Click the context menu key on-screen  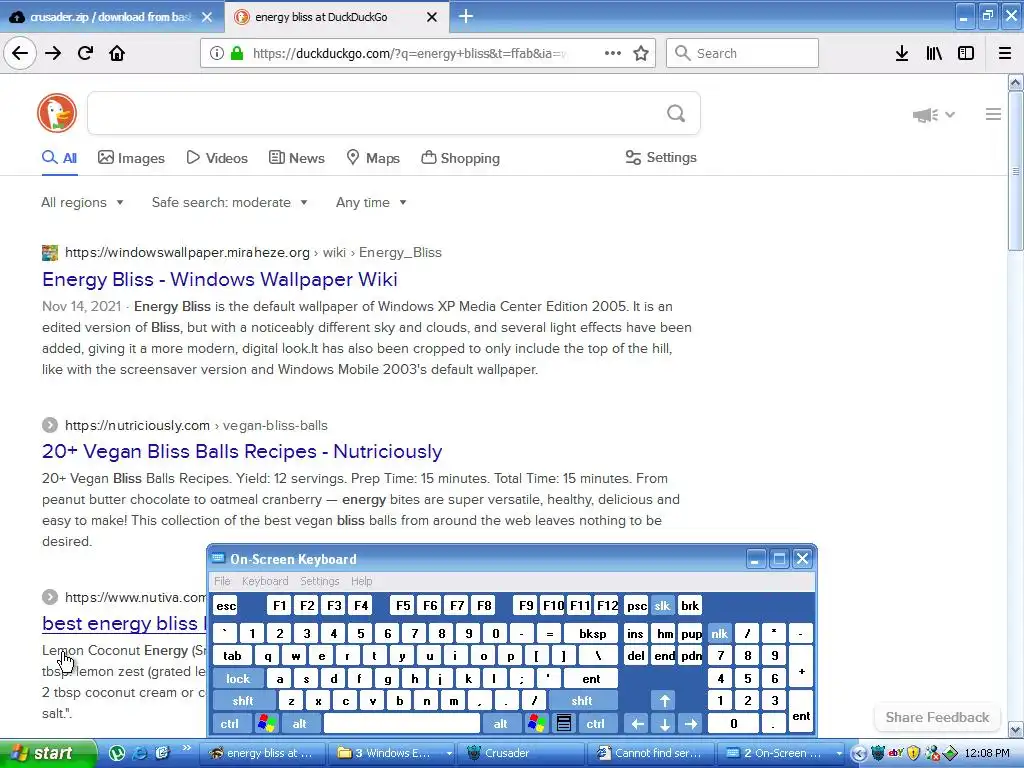(x=564, y=724)
